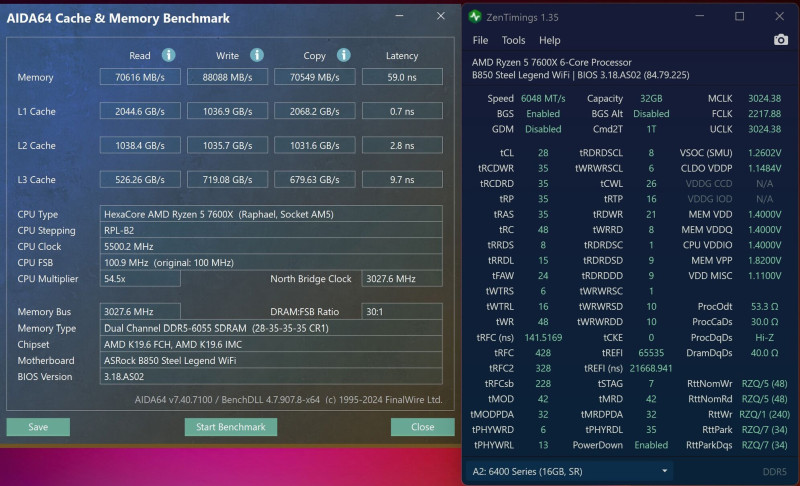This screenshot has height=486, width=800.
Task: Click the Speed 6048 MT/s value in ZenTimings
Action: pyautogui.click(x=543, y=98)
